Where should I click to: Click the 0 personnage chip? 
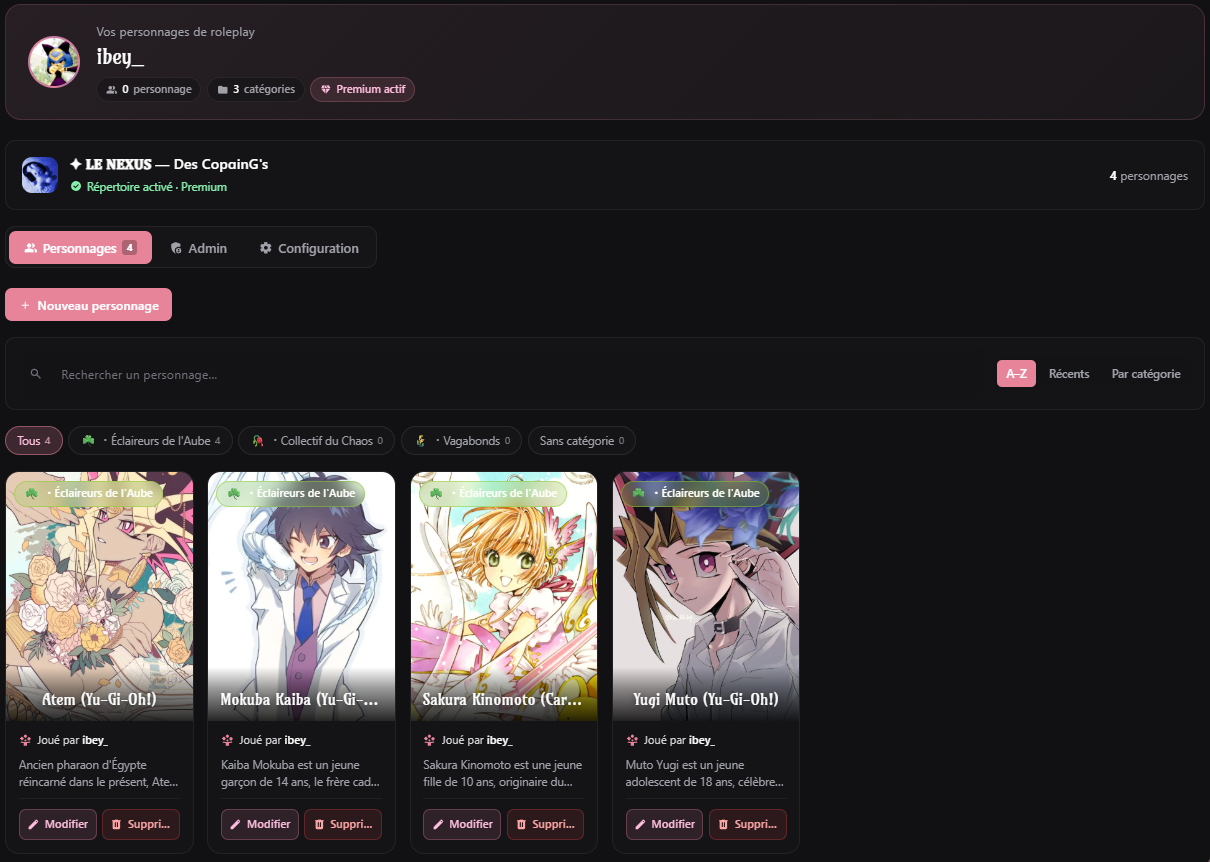(149, 89)
